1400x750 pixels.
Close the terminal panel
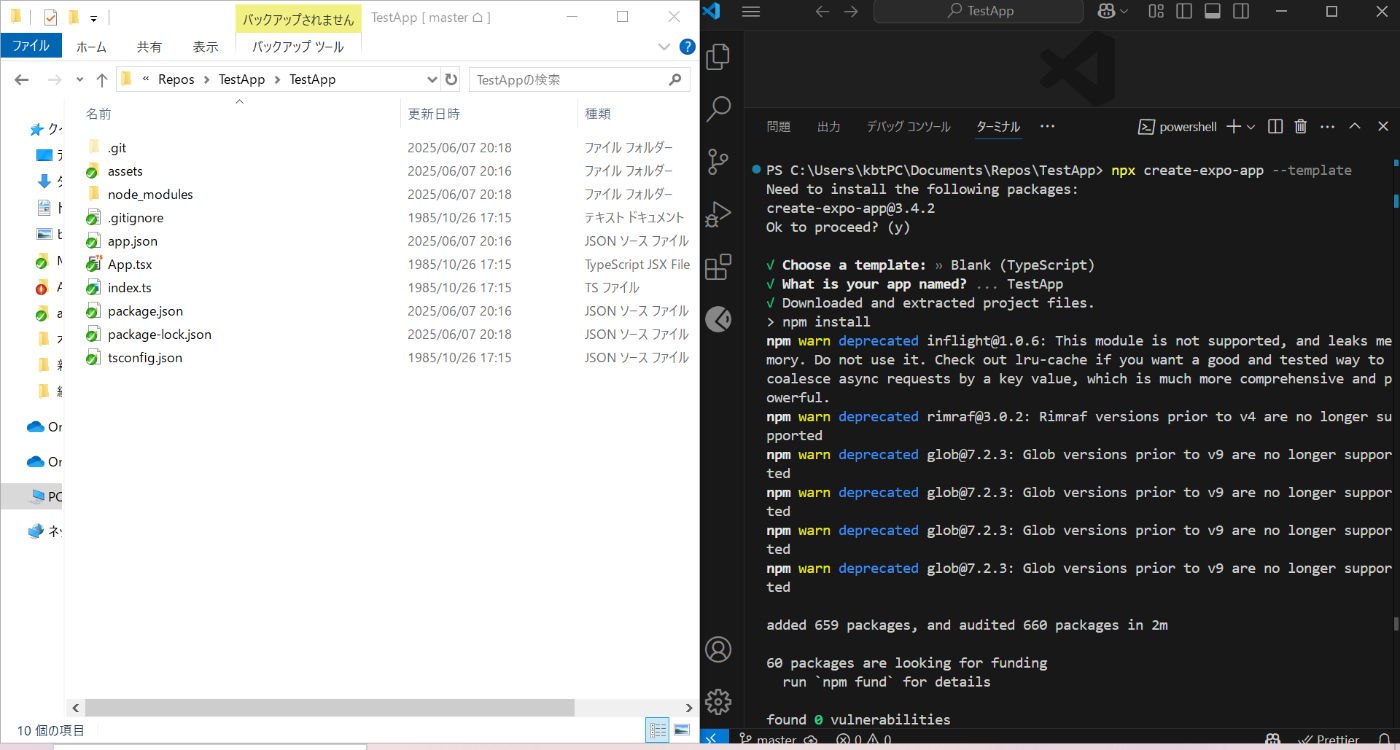(1383, 127)
